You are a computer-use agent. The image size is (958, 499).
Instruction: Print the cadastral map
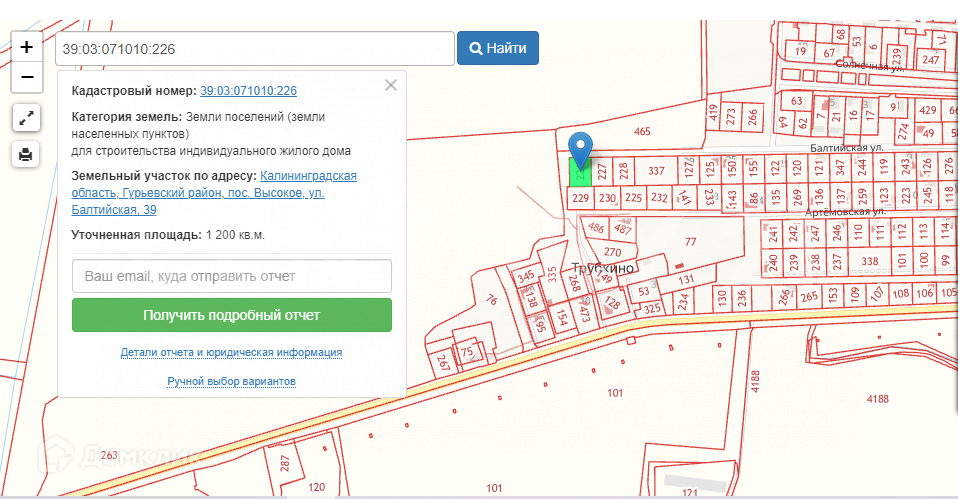26,154
